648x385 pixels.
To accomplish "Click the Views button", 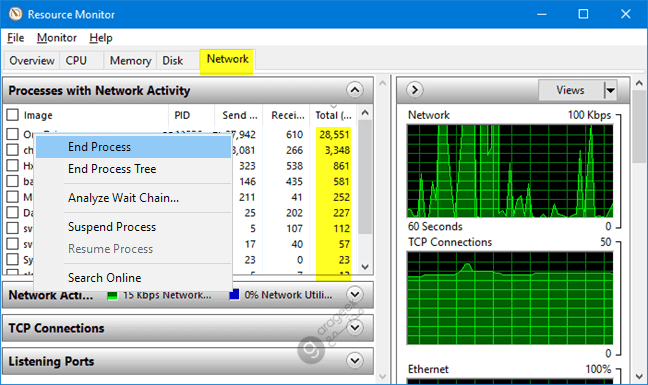I will [x=570, y=90].
